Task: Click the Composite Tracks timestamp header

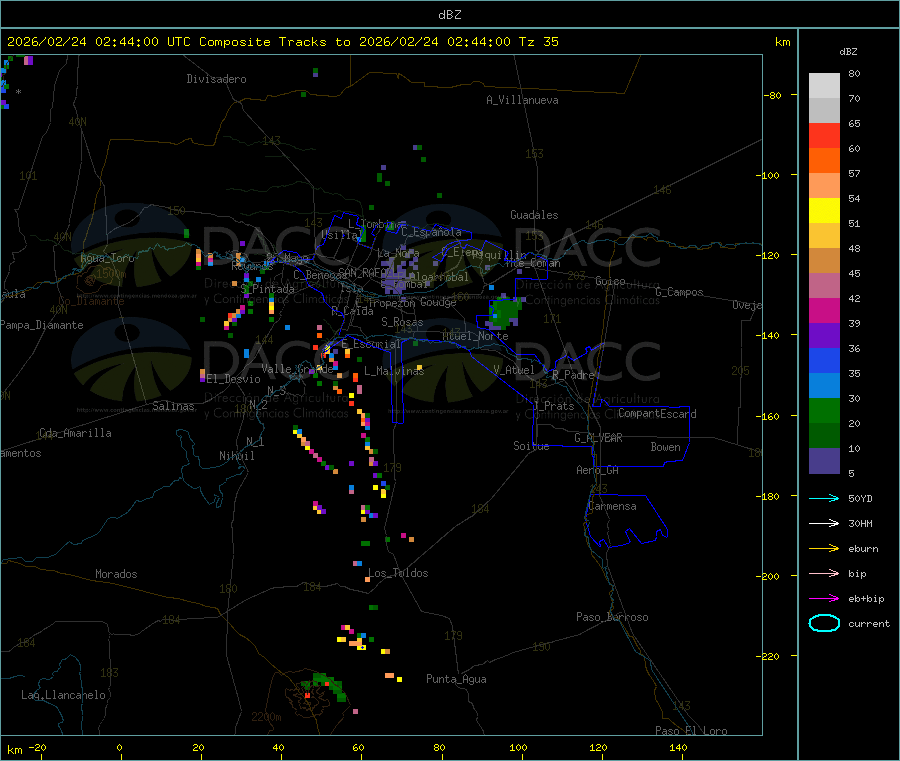Action: tap(282, 42)
